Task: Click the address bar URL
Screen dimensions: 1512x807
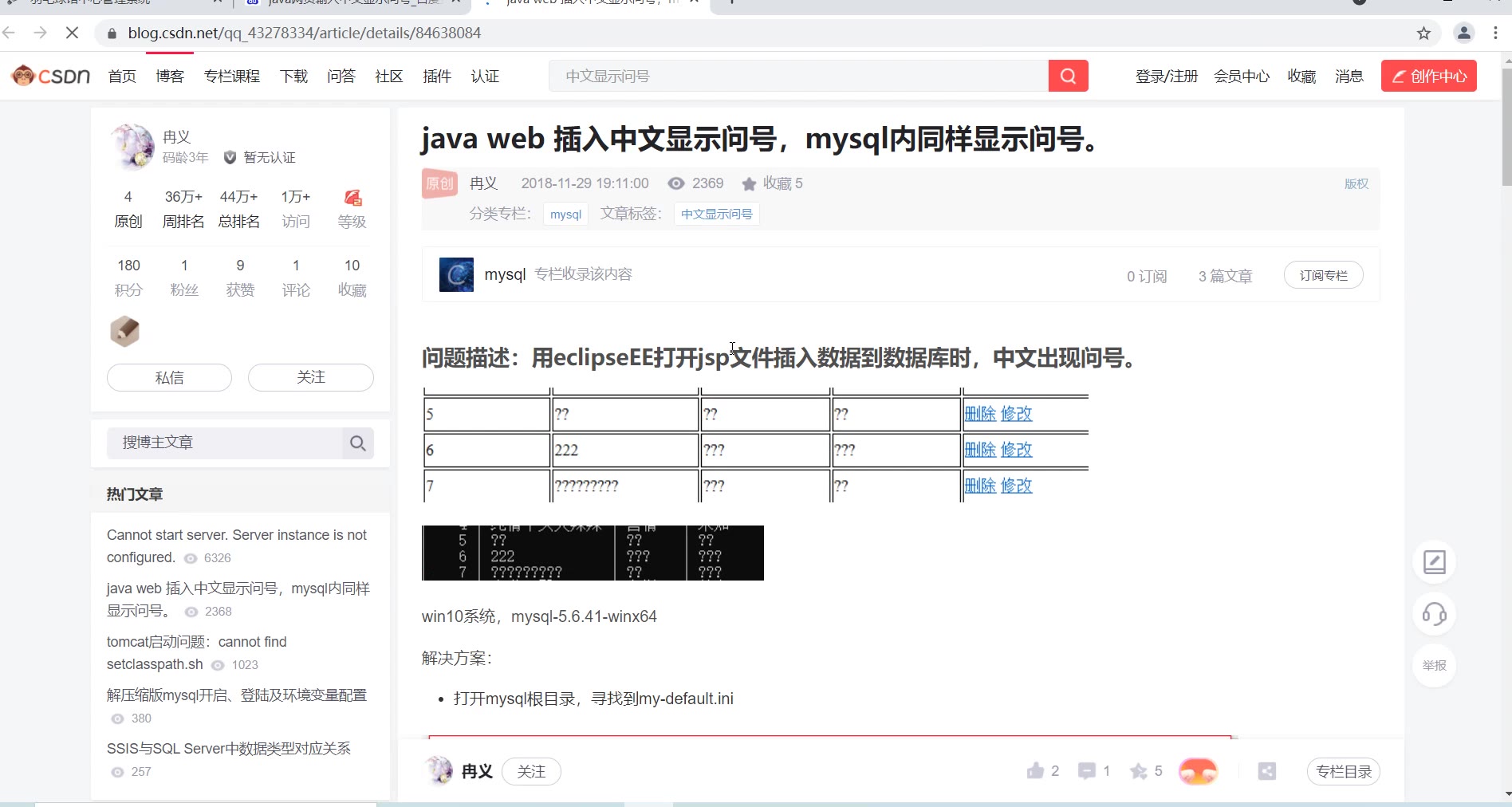Action: click(x=305, y=33)
